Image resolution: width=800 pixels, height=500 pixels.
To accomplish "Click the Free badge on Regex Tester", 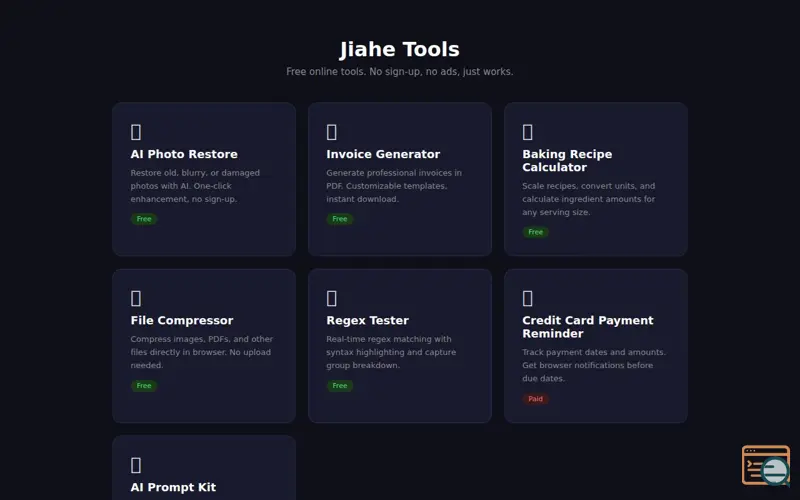I will pyautogui.click(x=340, y=386).
